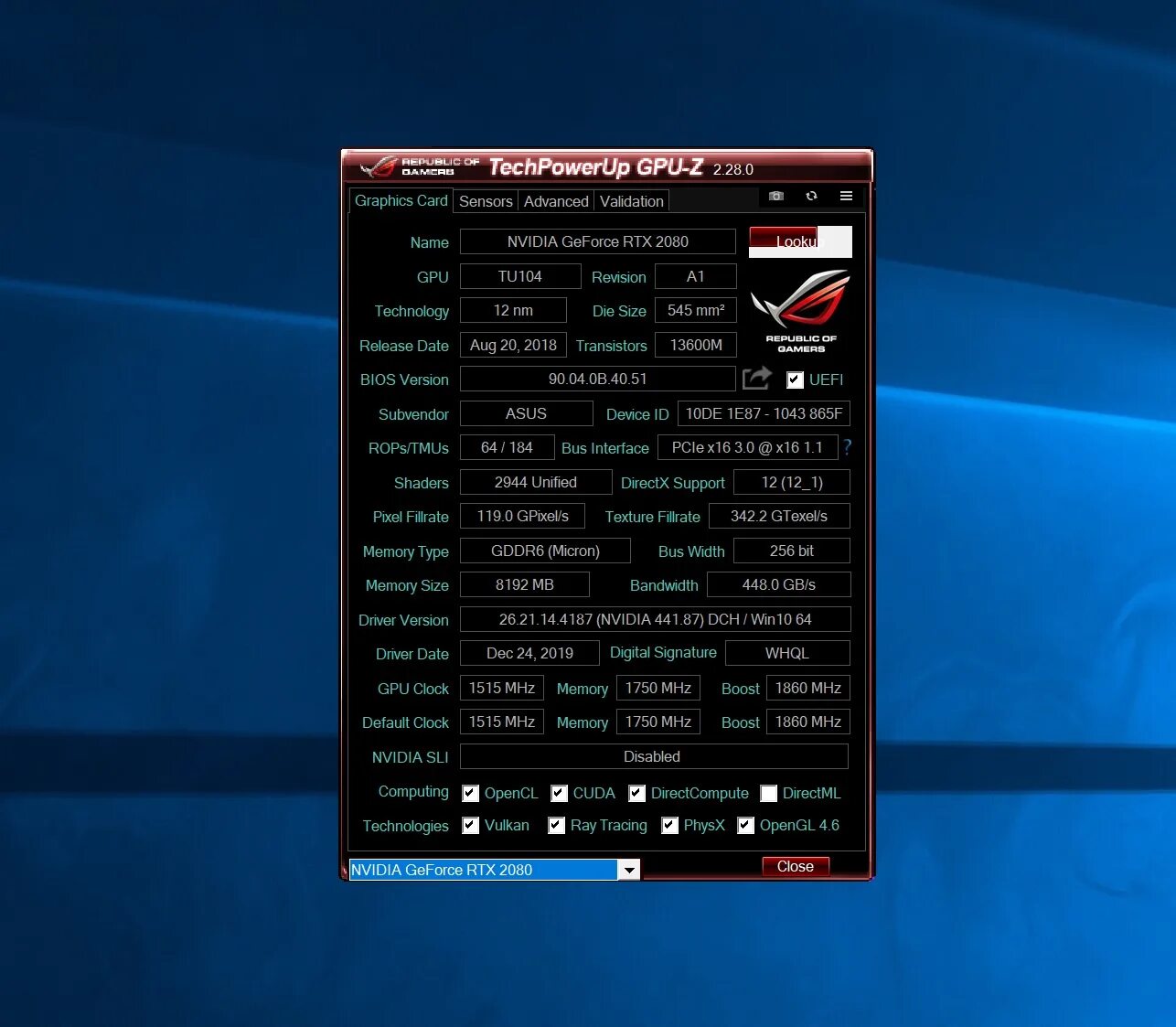Click the refresh icon in the GPU-Z toolbar
Image resolution: width=1176 pixels, height=1027 pixels.
[811, 196]
